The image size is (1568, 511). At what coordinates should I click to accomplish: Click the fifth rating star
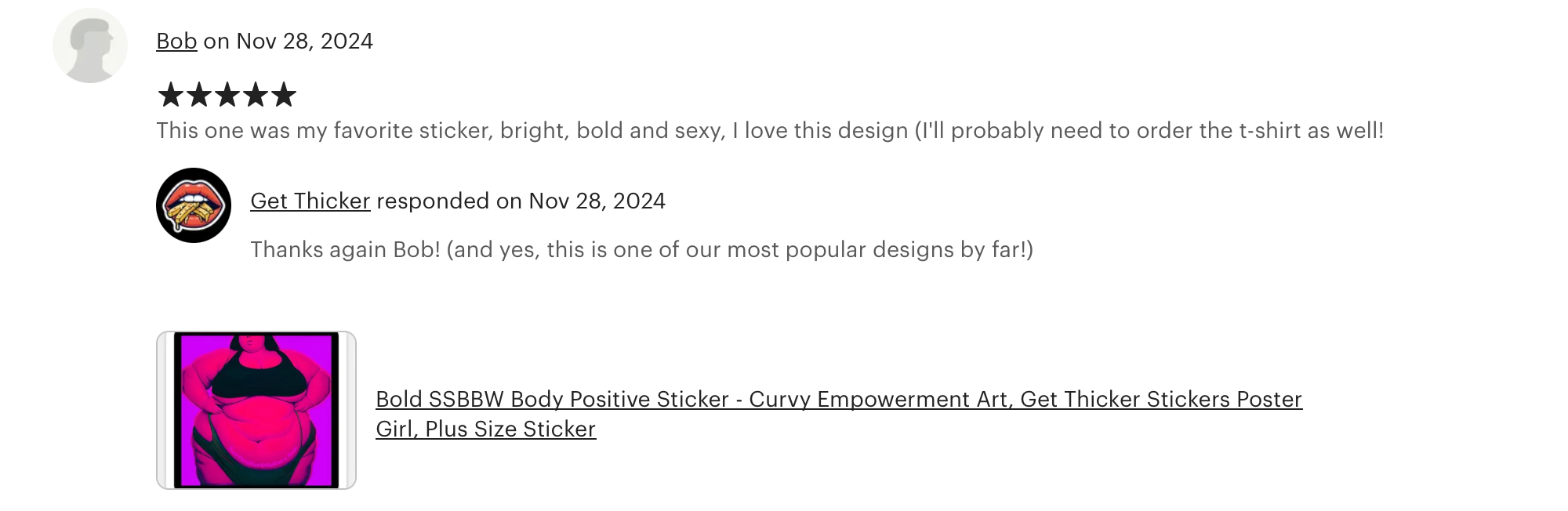(284, 95)
